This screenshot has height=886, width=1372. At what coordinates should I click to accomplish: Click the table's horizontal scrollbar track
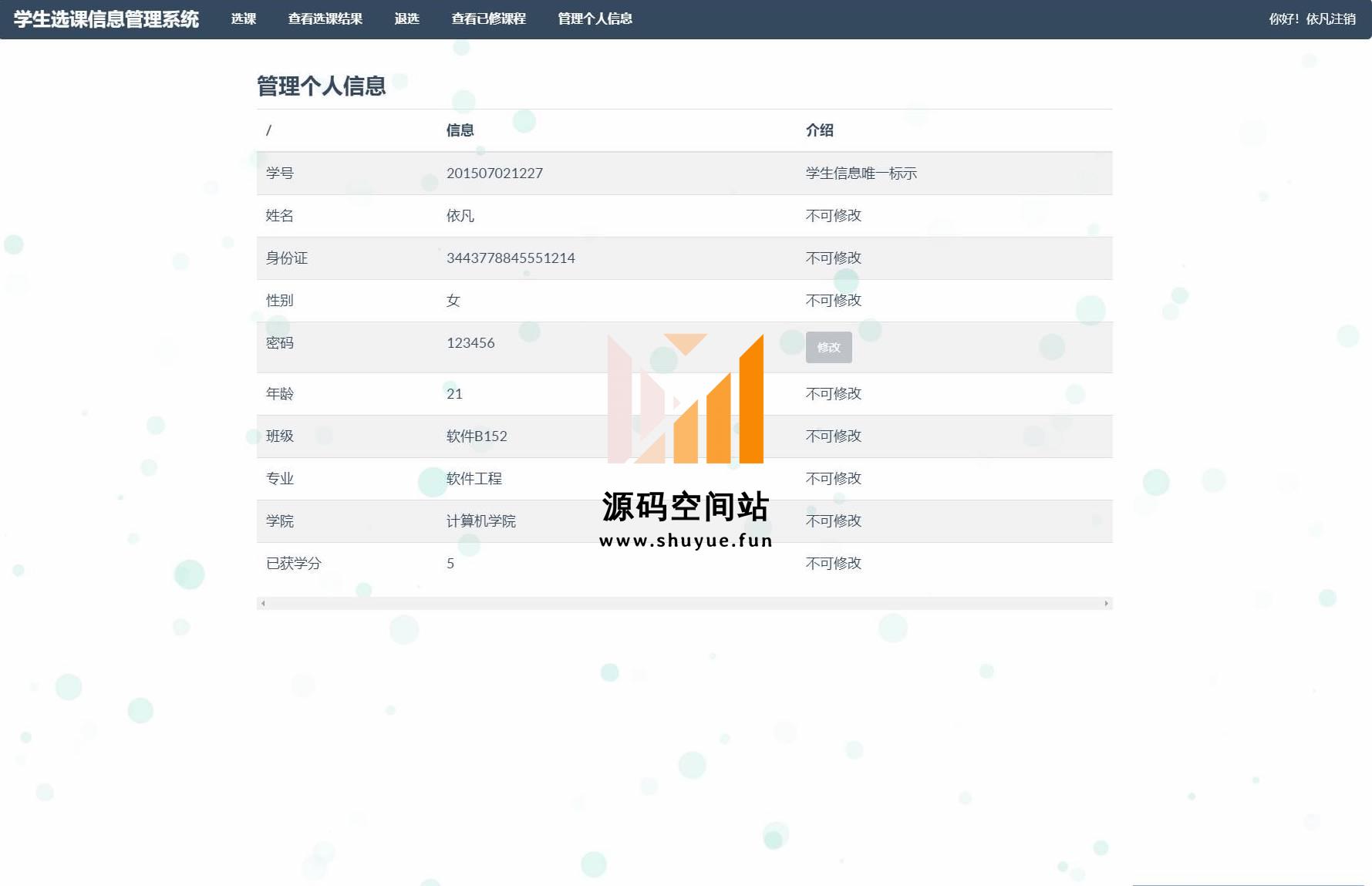pyautogui.click(x=685, y=603)
